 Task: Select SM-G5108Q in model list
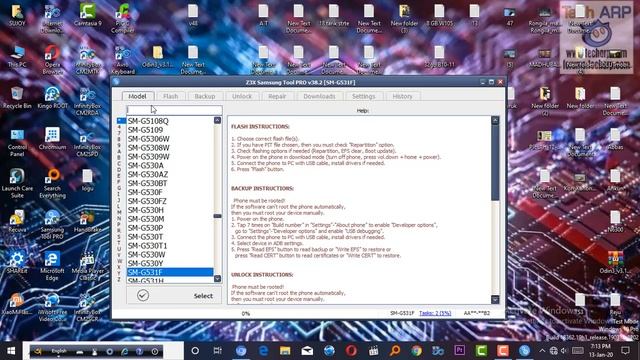coord(170,121)
